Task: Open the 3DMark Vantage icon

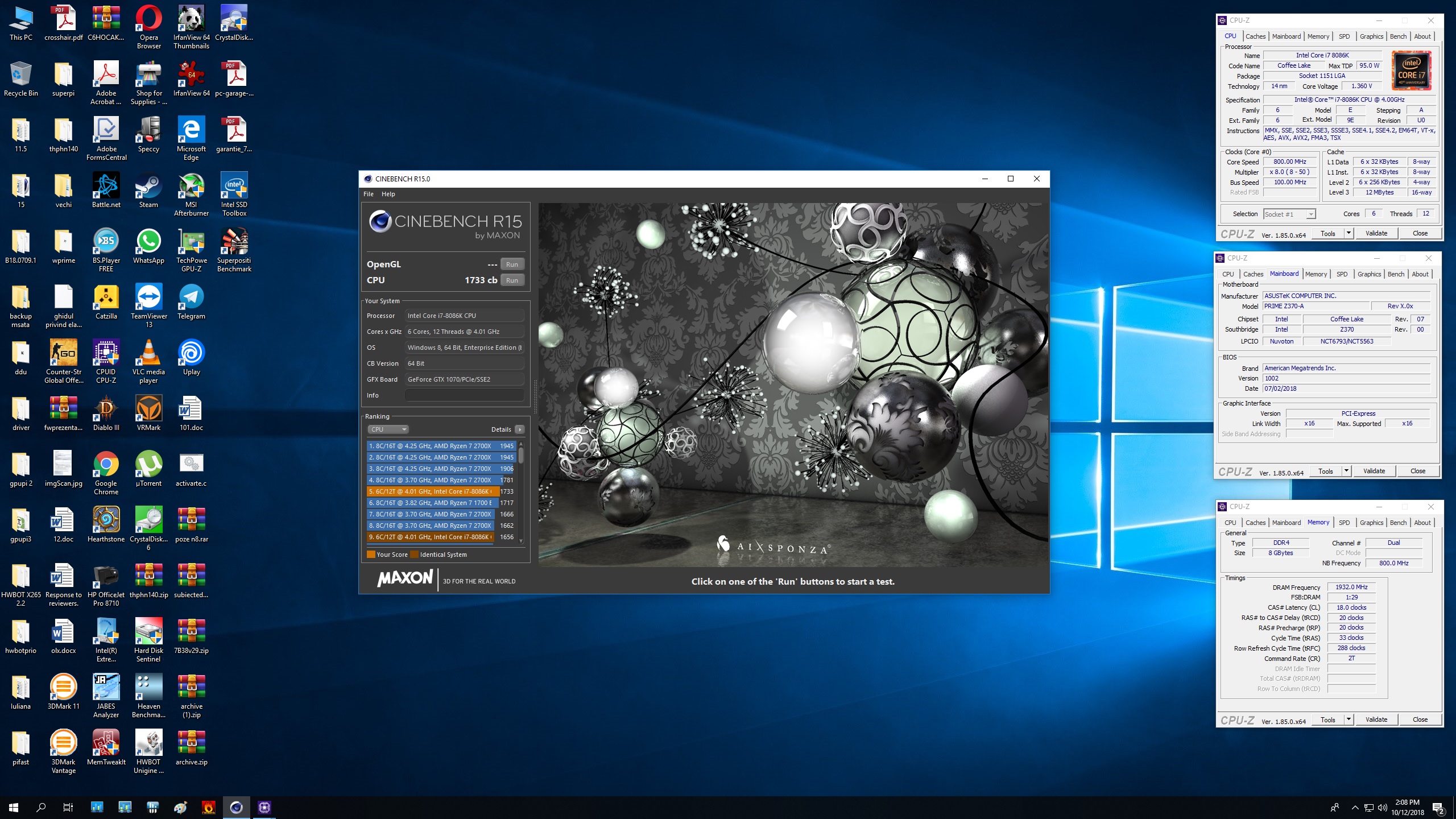Action: [64, 752]
